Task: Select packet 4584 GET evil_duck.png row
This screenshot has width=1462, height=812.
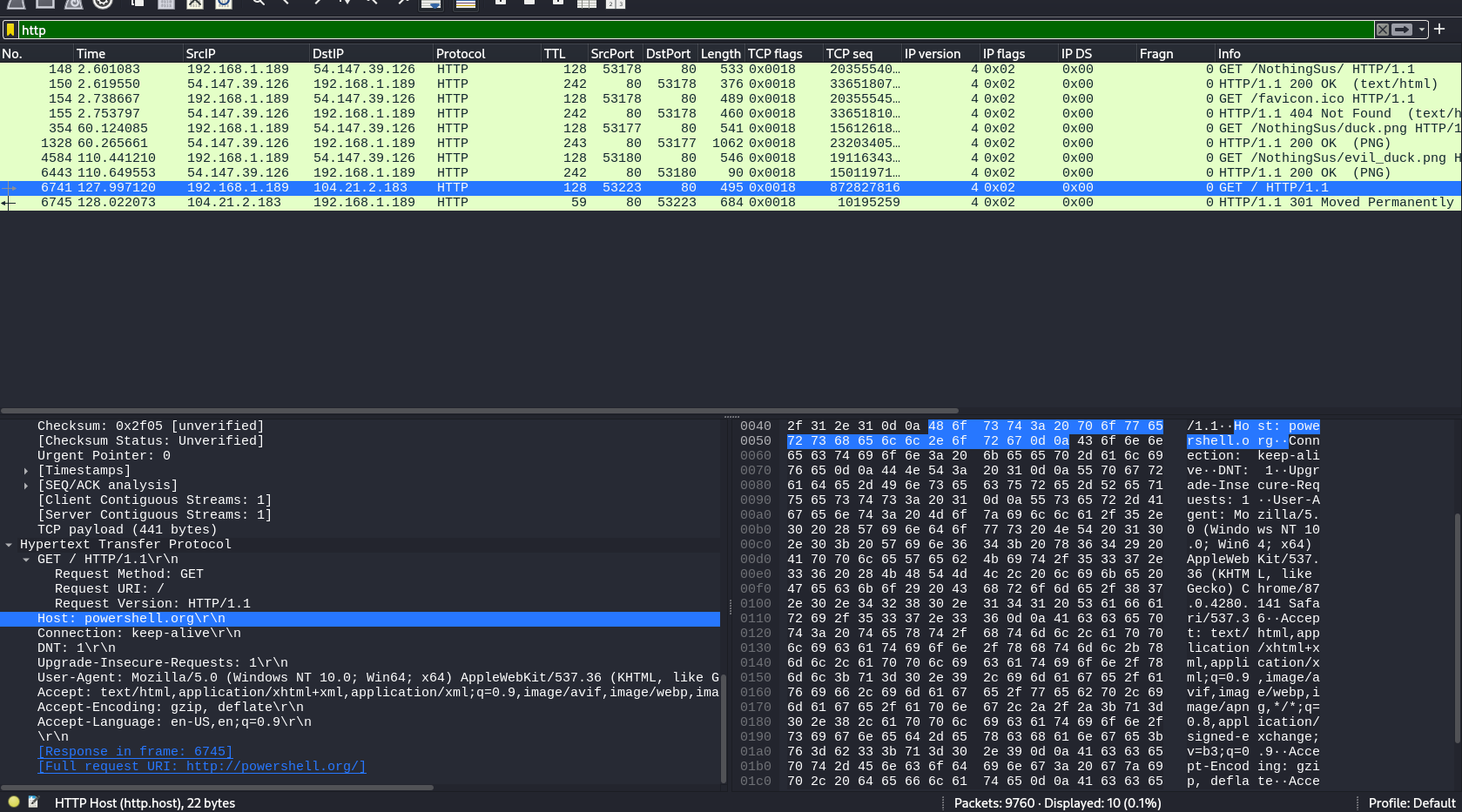Action: point(731,158)
